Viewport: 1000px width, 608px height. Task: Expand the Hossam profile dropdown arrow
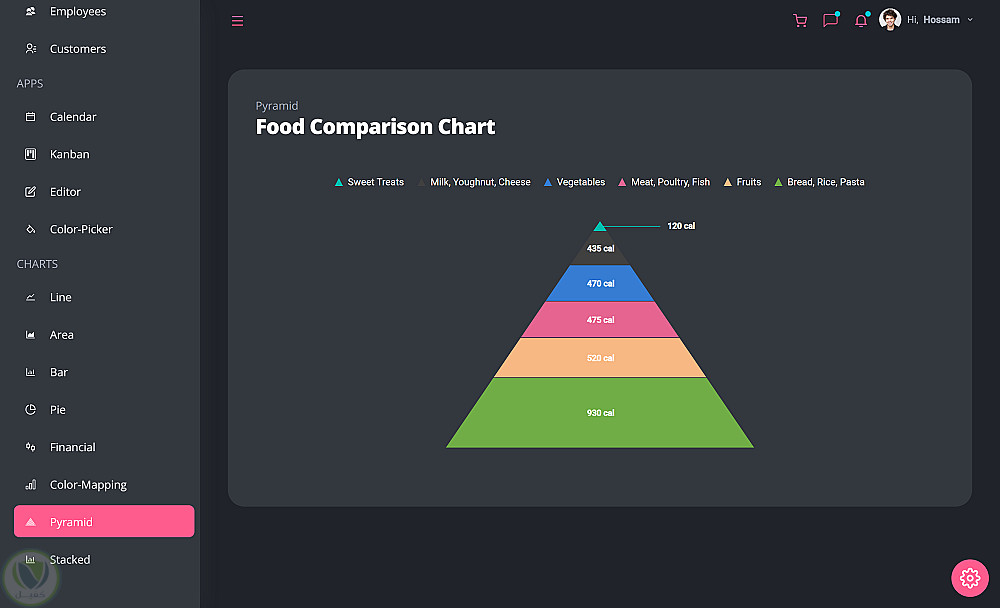(970, 20)
